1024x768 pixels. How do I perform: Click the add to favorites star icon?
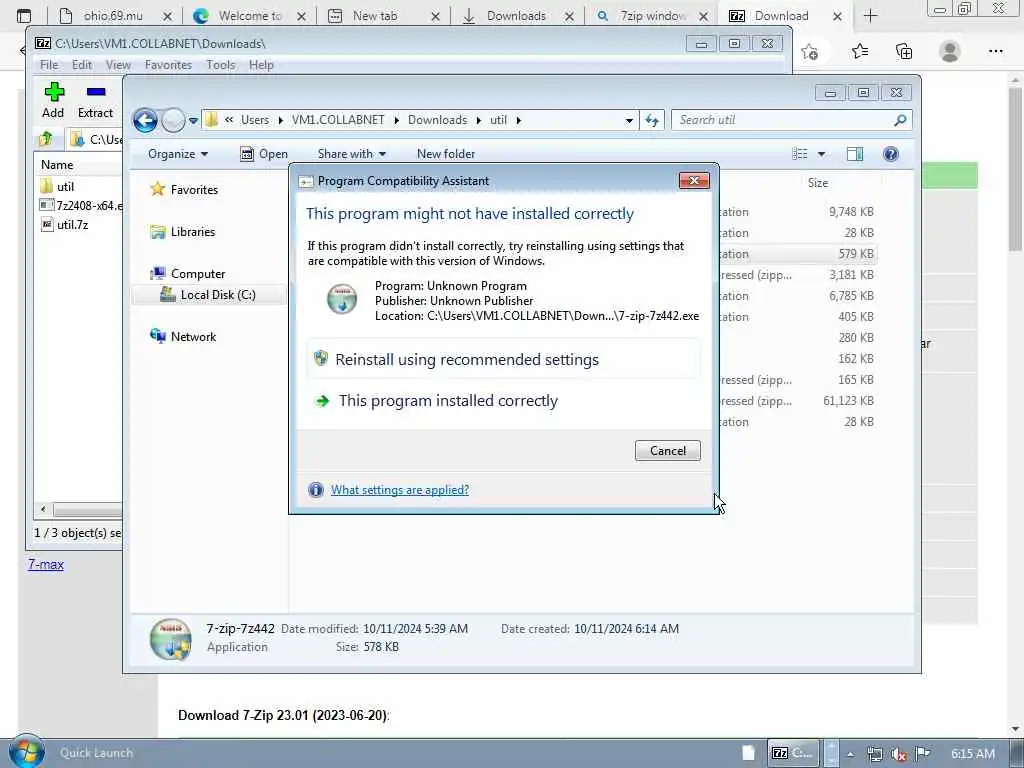pos(810,51)
